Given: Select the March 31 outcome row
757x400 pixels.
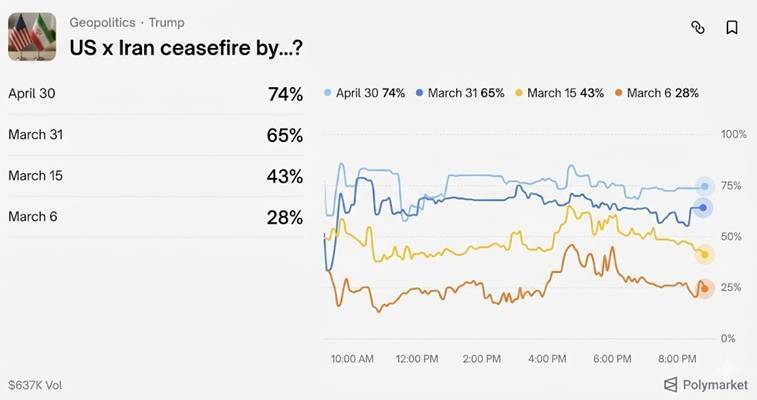Looking at the screenshot, I should point(155,135).
